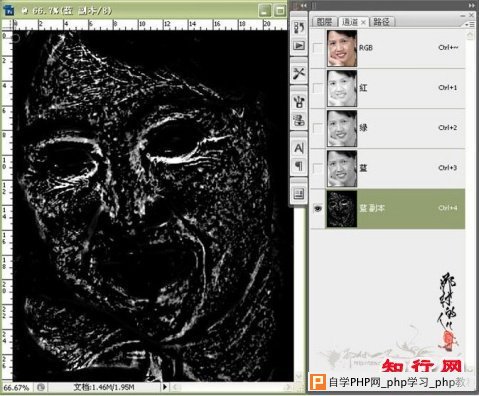Click the 红 channel name
The height and width of the screenshot is (396, 479).
(363, 88)
